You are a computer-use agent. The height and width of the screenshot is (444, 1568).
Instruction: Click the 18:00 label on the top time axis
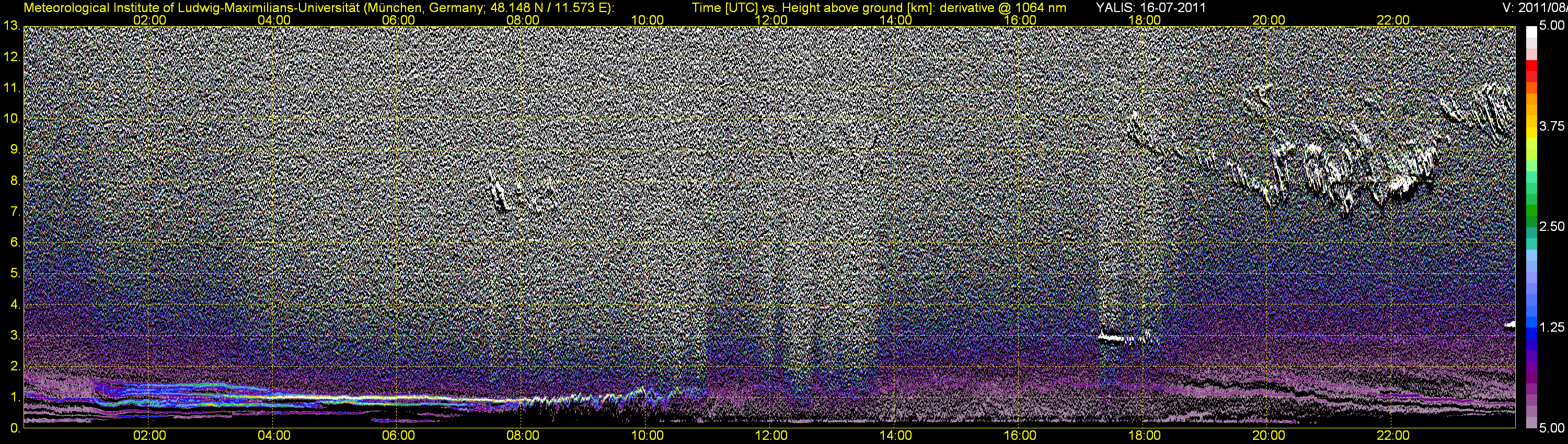(1144, 20)
